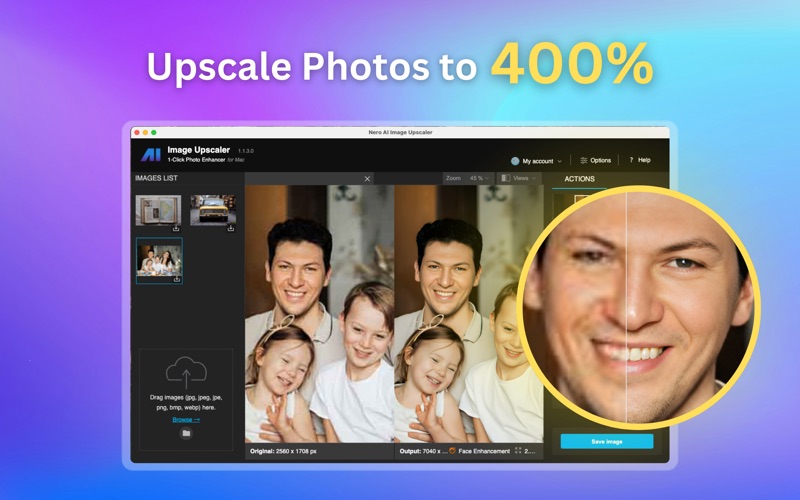This screenshot has height=500, width=800.
Task: Click the cloud upload icon
Action: [186, 375]
